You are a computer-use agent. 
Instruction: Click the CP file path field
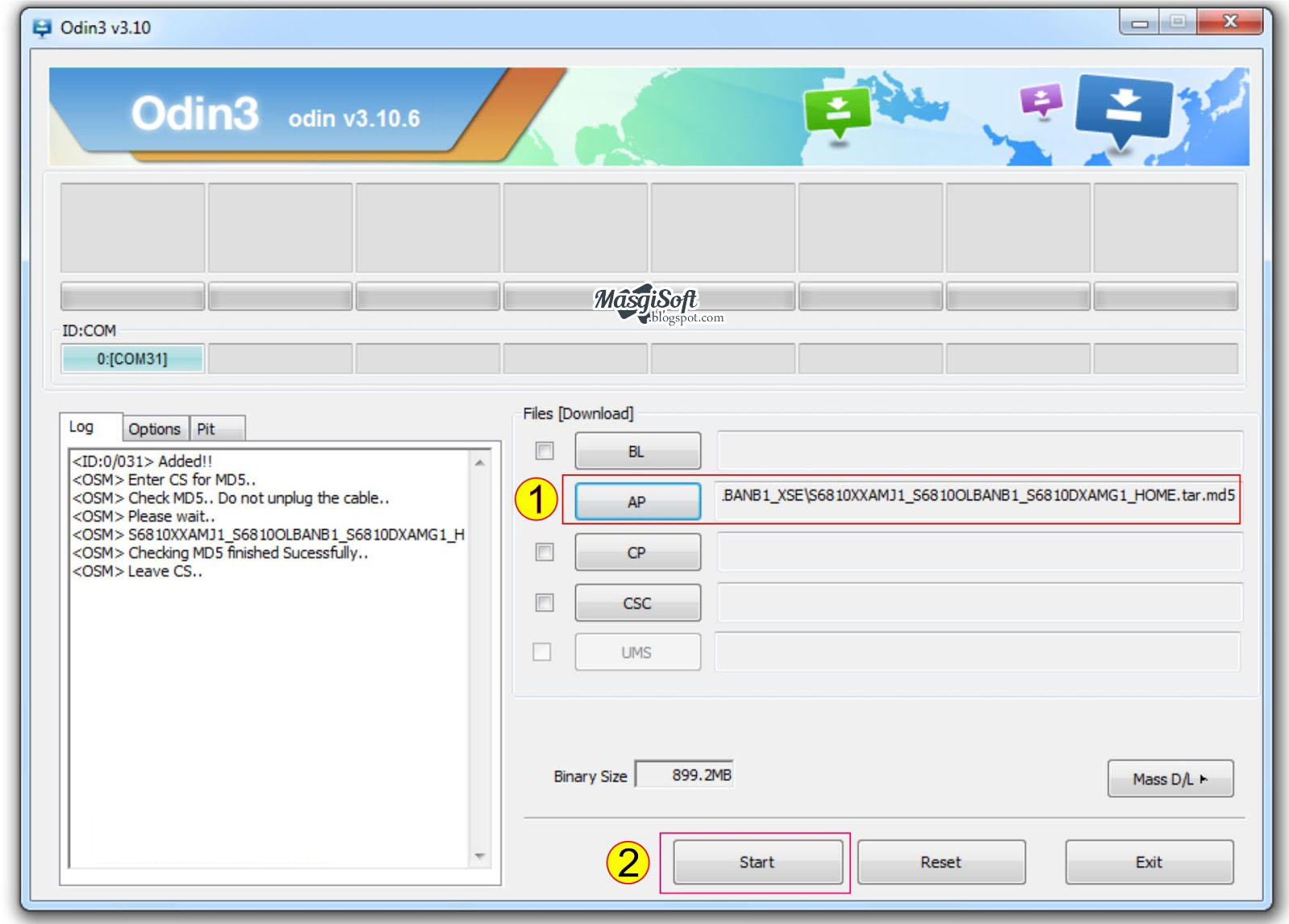[x=980, y=553]
